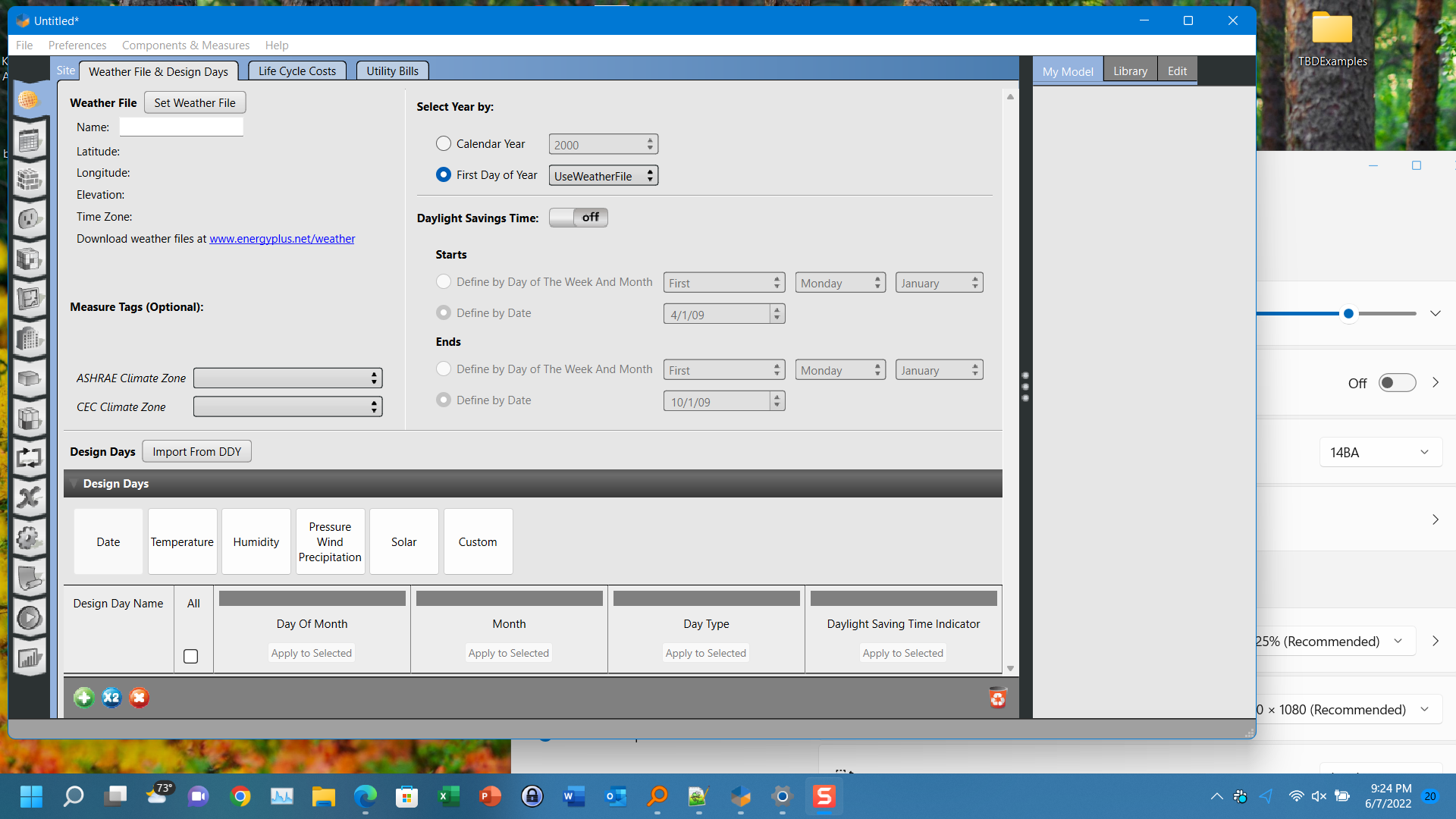This screenshot has height=819, width=1456.
Task: Turn on Daylight Savings Time switch
Action: click(578, 218)
